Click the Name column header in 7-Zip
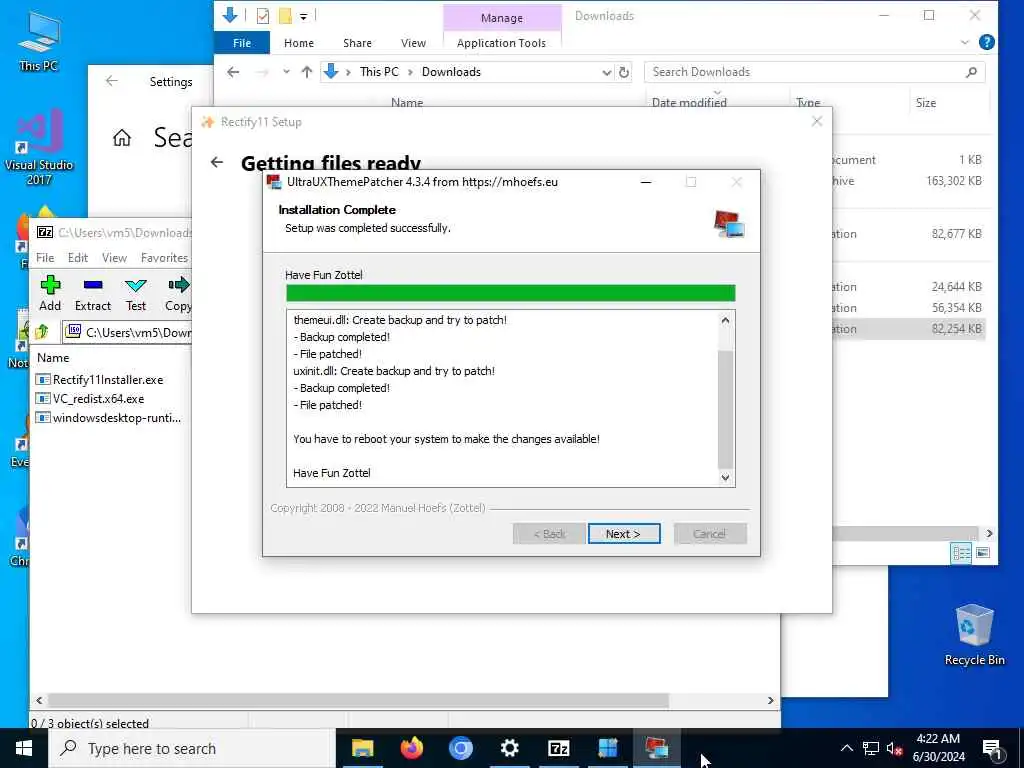Viewport: 1024px width, 768px height. pyautogui.click(x=53, y=358)
